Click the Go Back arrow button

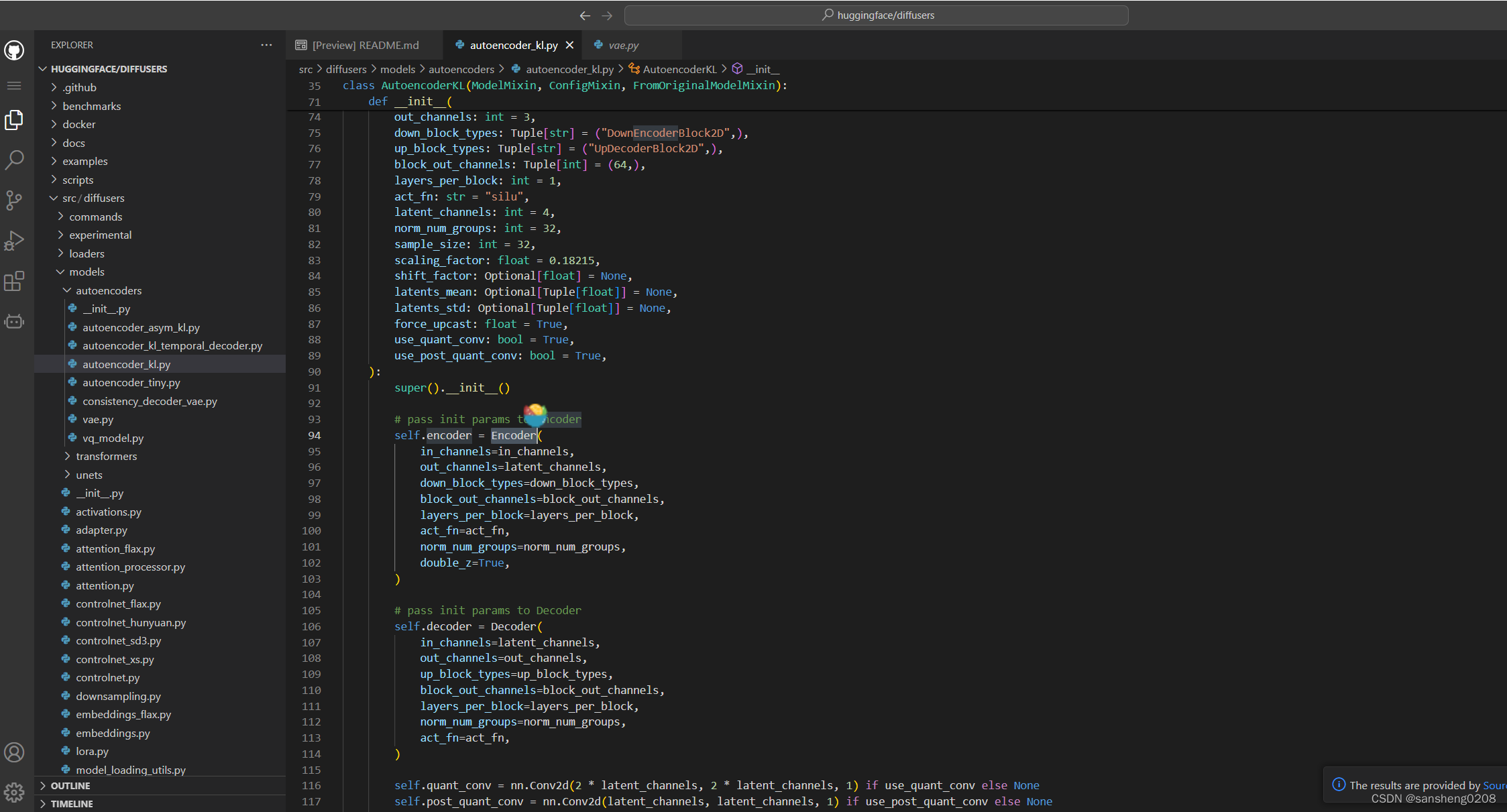pyautogui.click(x=585, y=15)
